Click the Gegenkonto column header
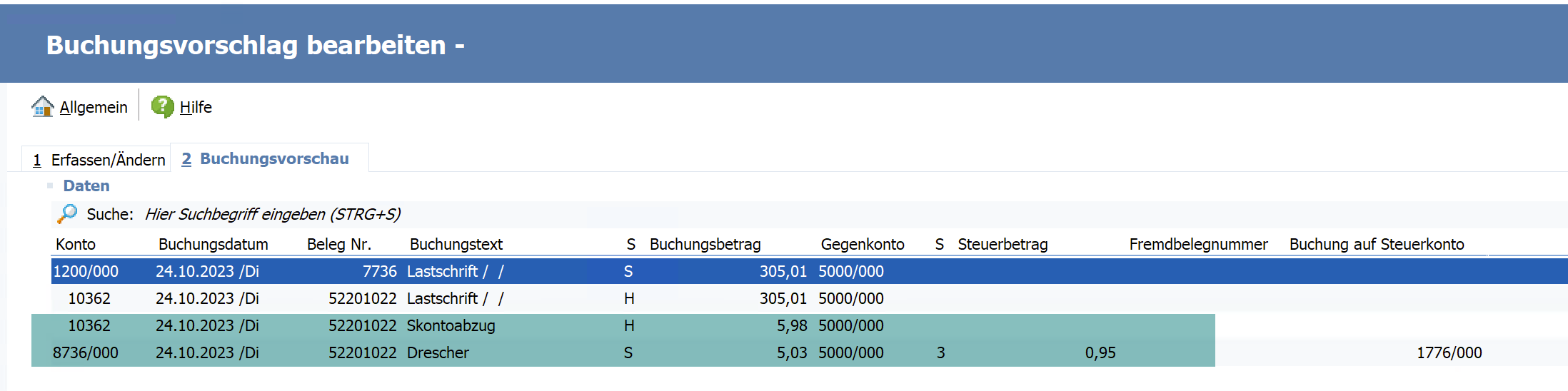Image resolution: width=1568 pixels, height=391 pixels. [x=862, y=244]
